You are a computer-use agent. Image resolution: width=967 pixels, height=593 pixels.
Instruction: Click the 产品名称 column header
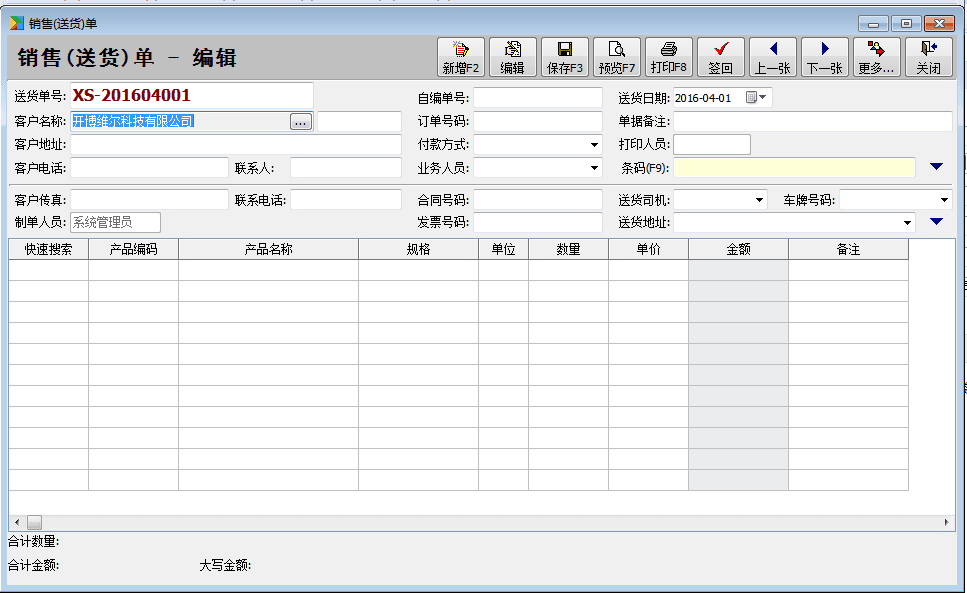point(268,249)
